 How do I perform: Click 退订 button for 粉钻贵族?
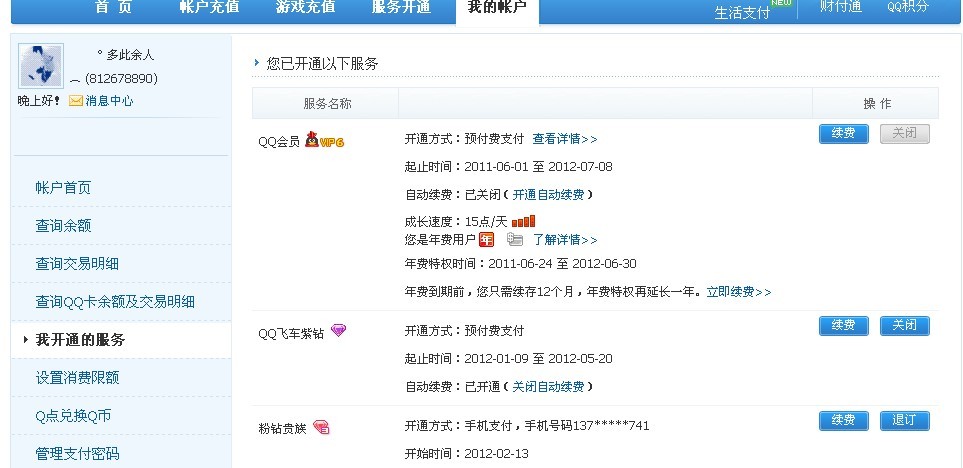coord(904,421)
